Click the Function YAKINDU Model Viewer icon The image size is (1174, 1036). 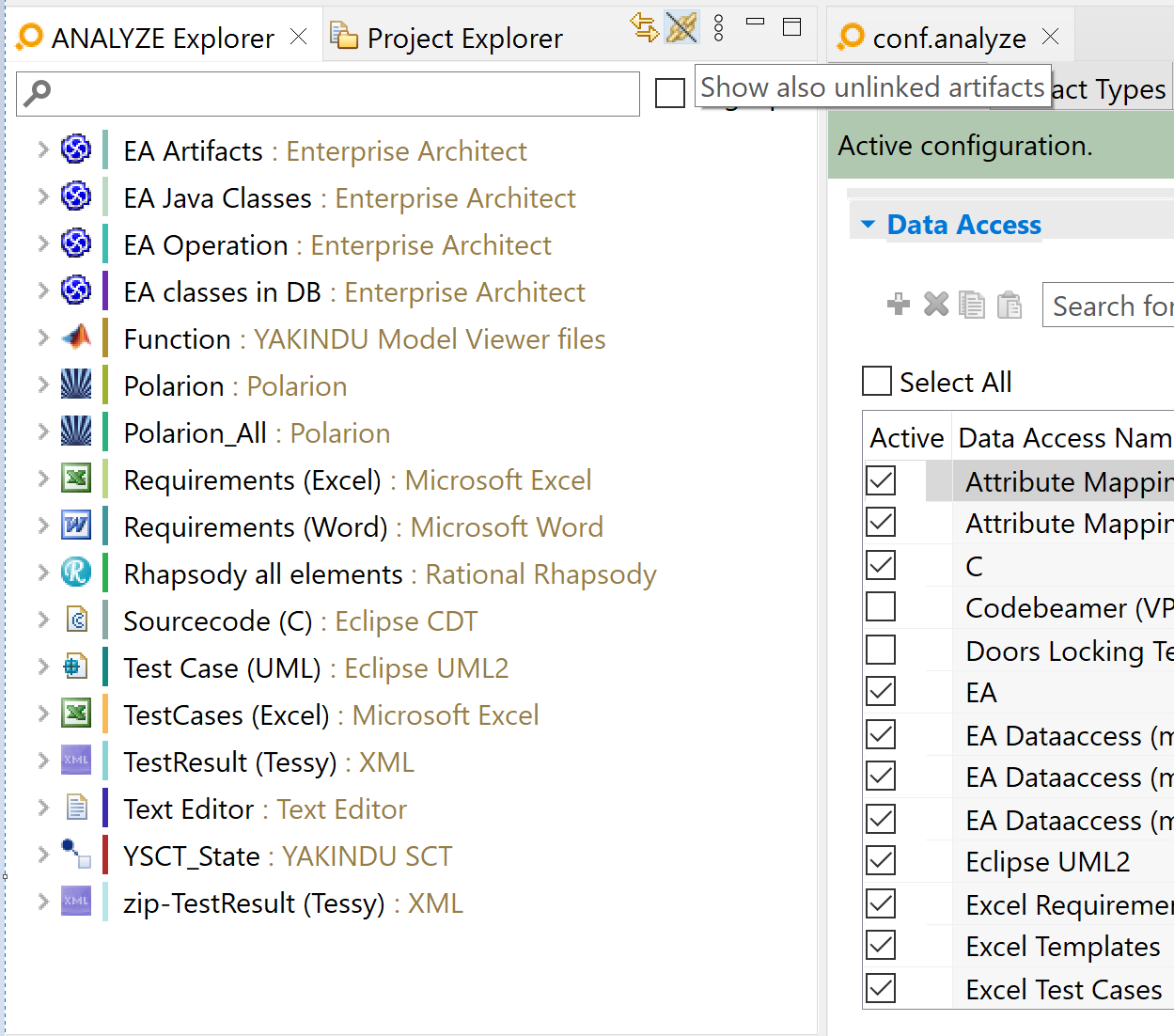click(x=76, y=337)
